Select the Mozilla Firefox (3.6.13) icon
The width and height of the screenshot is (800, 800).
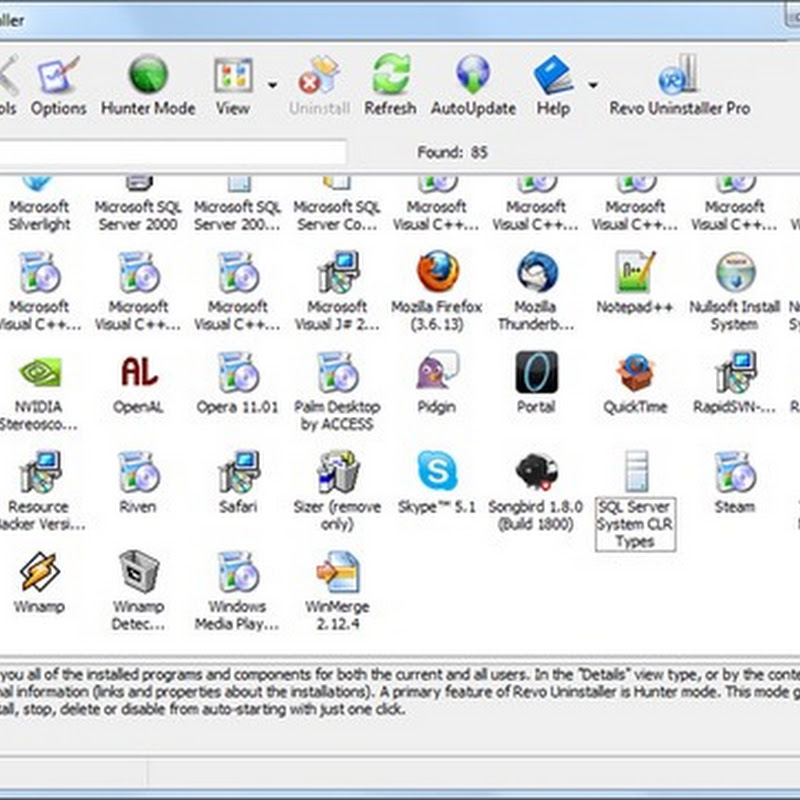tap(437, 271)
